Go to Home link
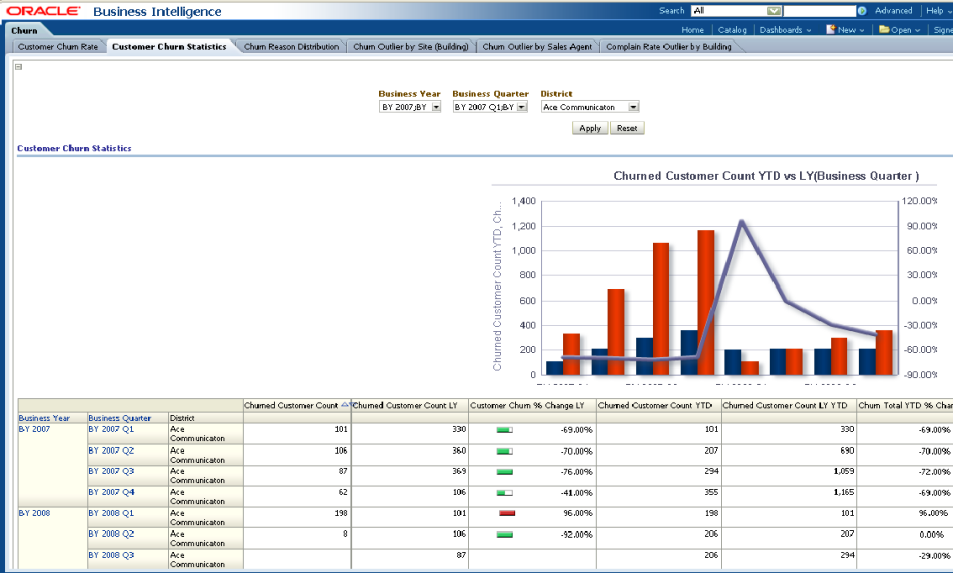The height and width of the screenshot is (573, 953). (692, 30)
